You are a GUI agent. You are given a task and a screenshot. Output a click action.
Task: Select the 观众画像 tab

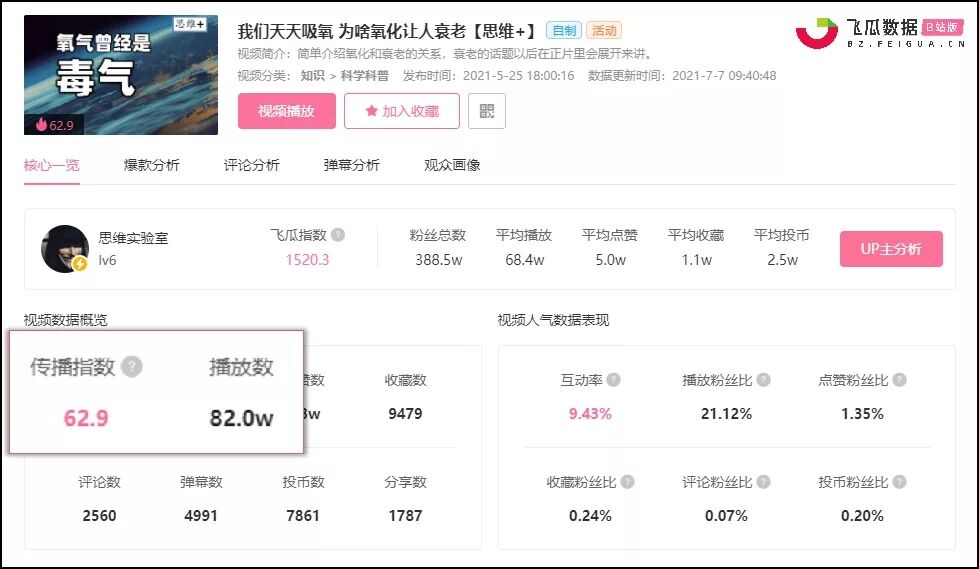point(452,166)
